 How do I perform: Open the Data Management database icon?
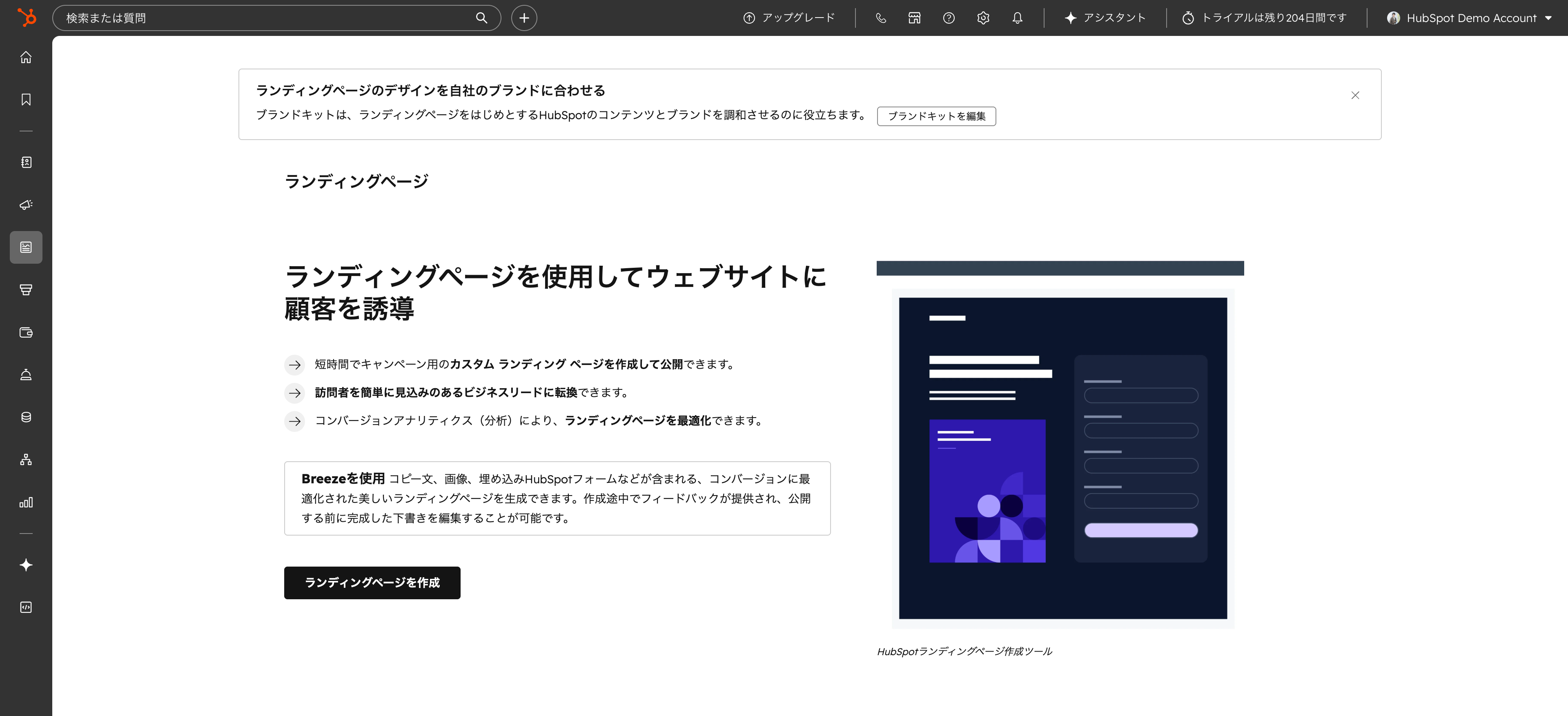pyautogui.click(x=26, y=417)
